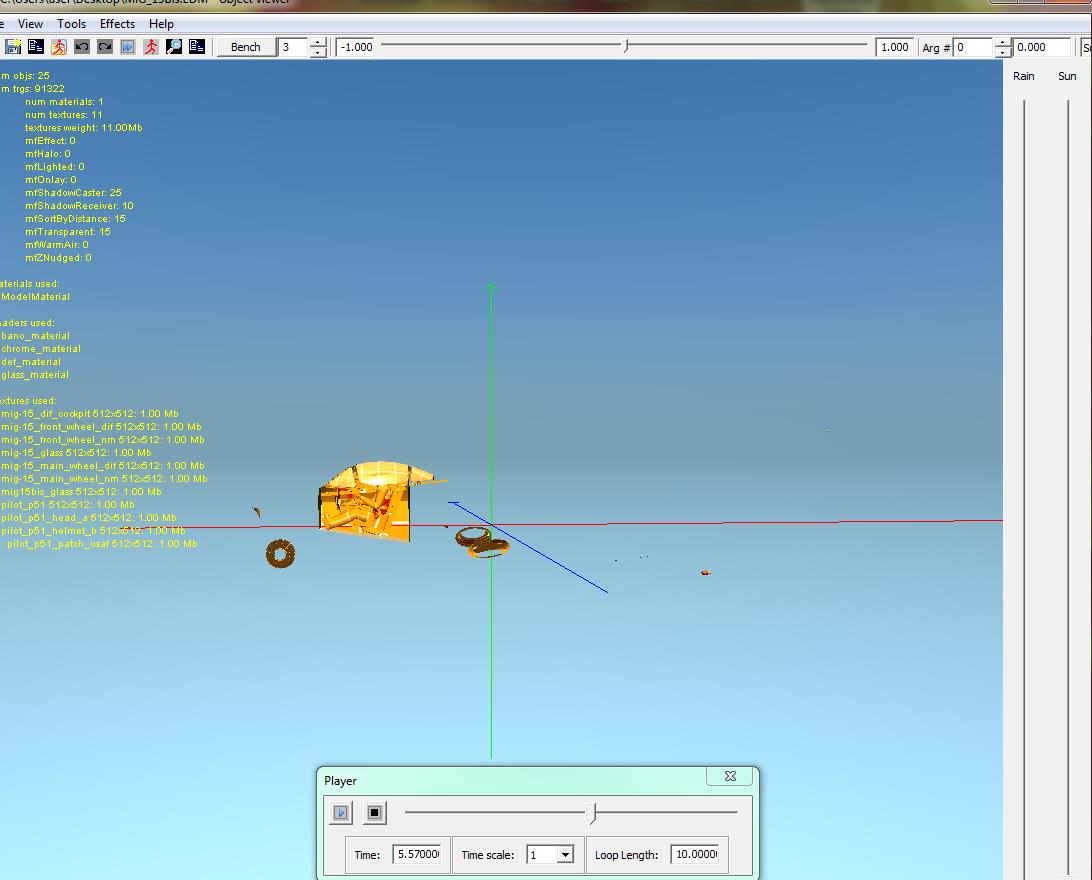Click the 'mig-15_dif_cockpit' texture line

pyautogui.click(x=89, y=414)
